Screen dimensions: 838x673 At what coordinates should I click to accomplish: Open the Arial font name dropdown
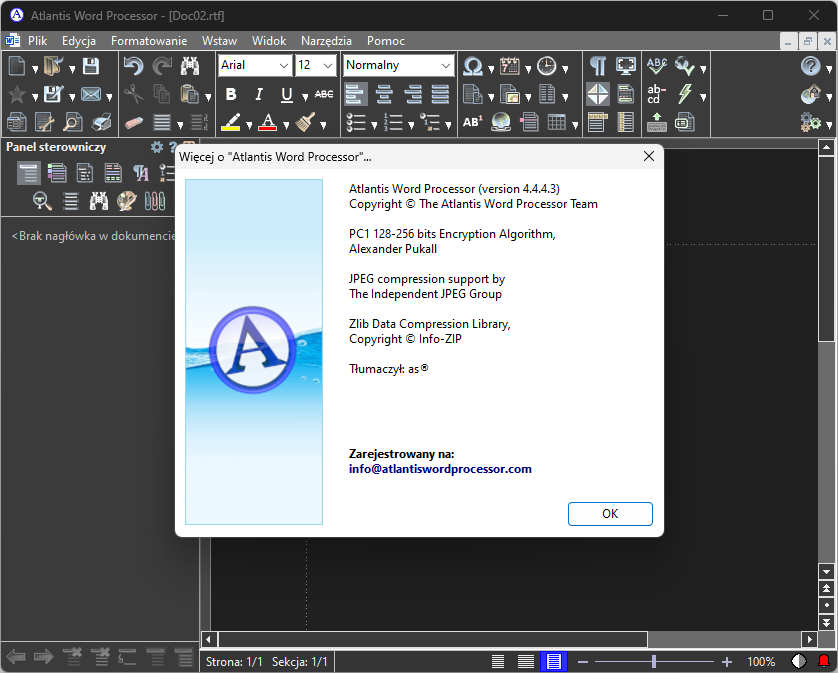point(284,66)
